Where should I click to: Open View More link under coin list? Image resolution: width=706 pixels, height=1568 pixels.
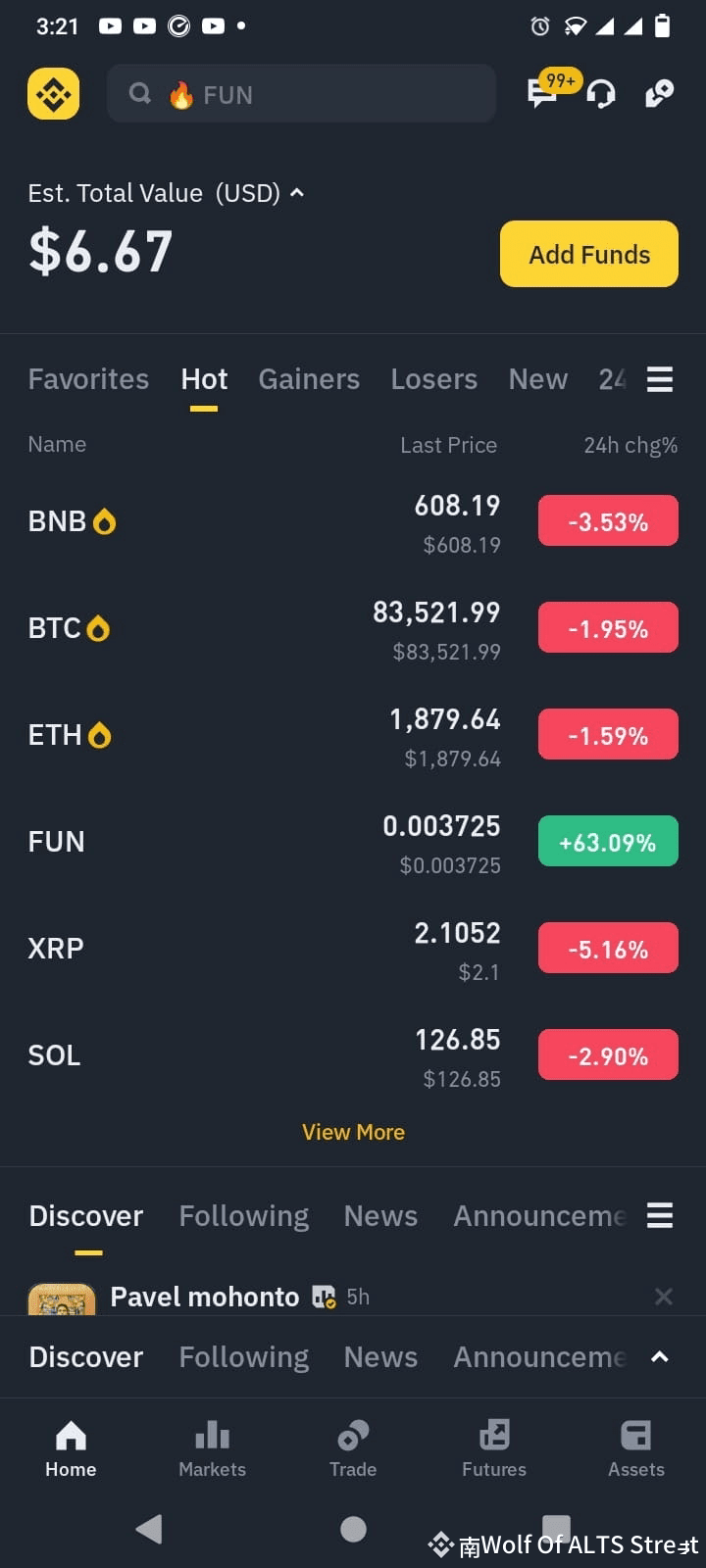353,1132
